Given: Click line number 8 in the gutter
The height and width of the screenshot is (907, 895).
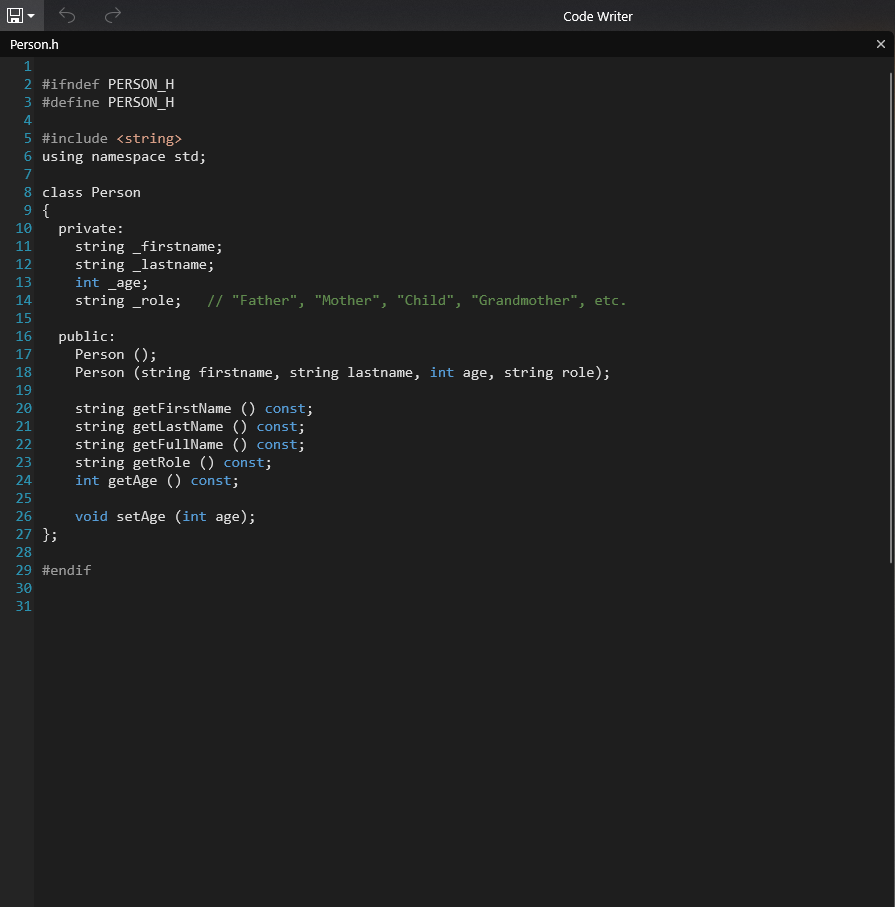Looking at the screenshot, I should [27, 192].
